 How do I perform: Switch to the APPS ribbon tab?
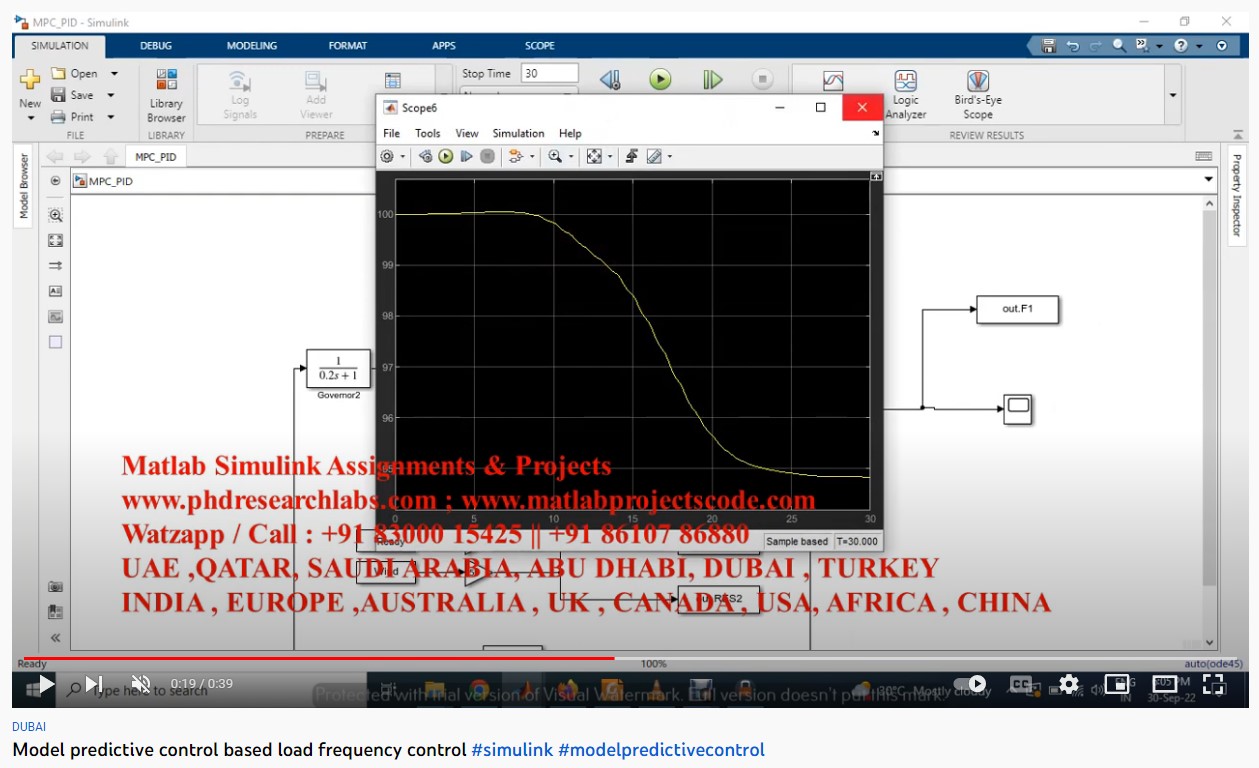(444, 45)
